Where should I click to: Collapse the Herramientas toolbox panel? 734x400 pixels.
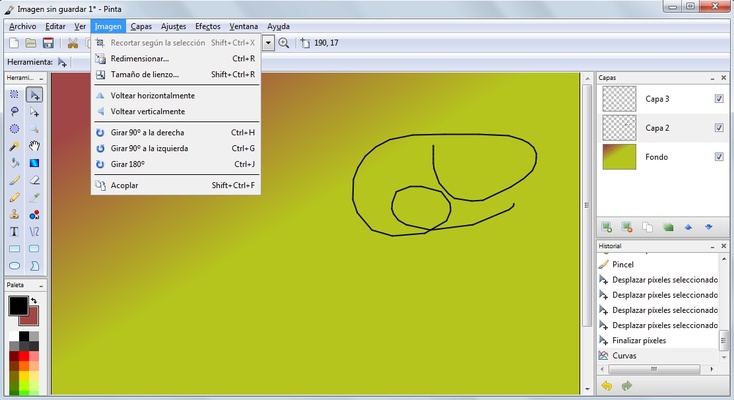click(41, 78)
